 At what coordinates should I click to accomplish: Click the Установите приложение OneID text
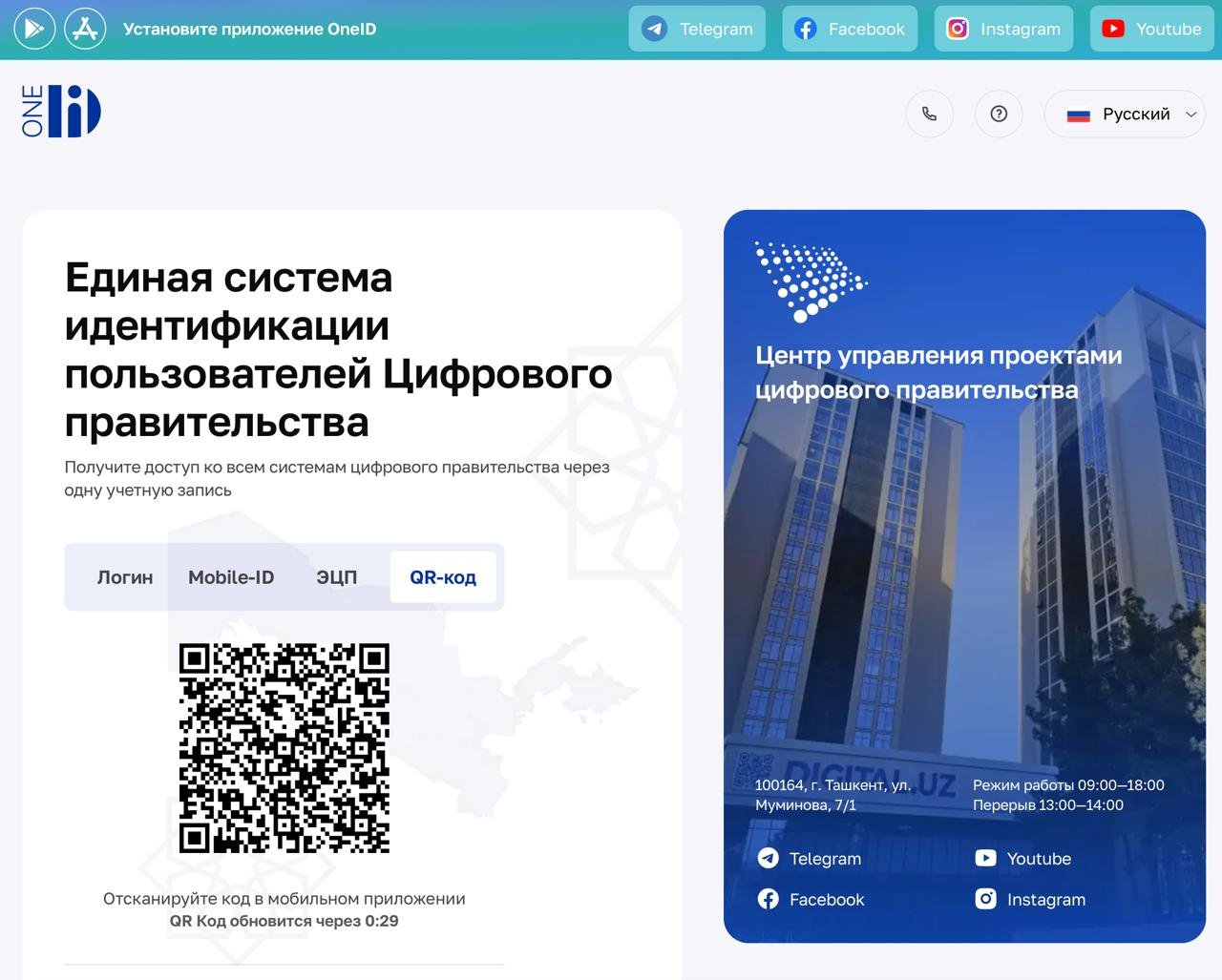(250, 30)
